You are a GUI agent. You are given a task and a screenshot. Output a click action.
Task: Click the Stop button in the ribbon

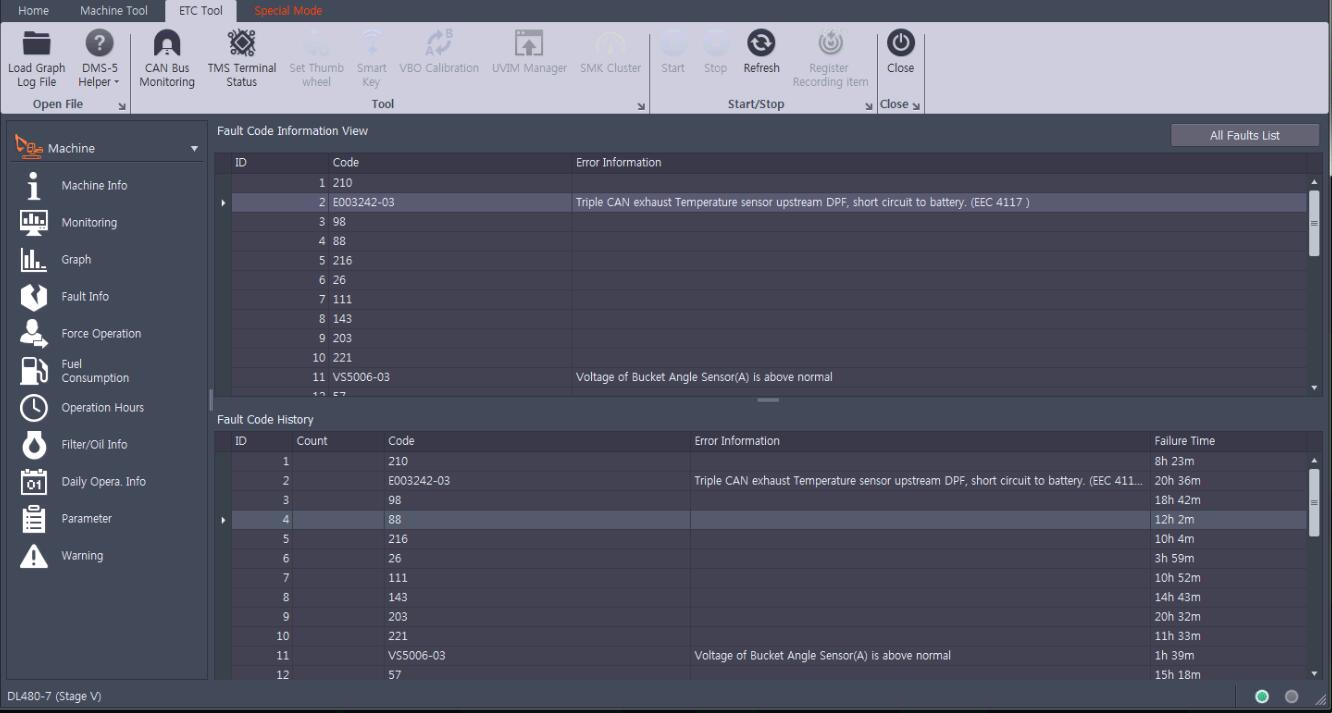click(715, 53)
